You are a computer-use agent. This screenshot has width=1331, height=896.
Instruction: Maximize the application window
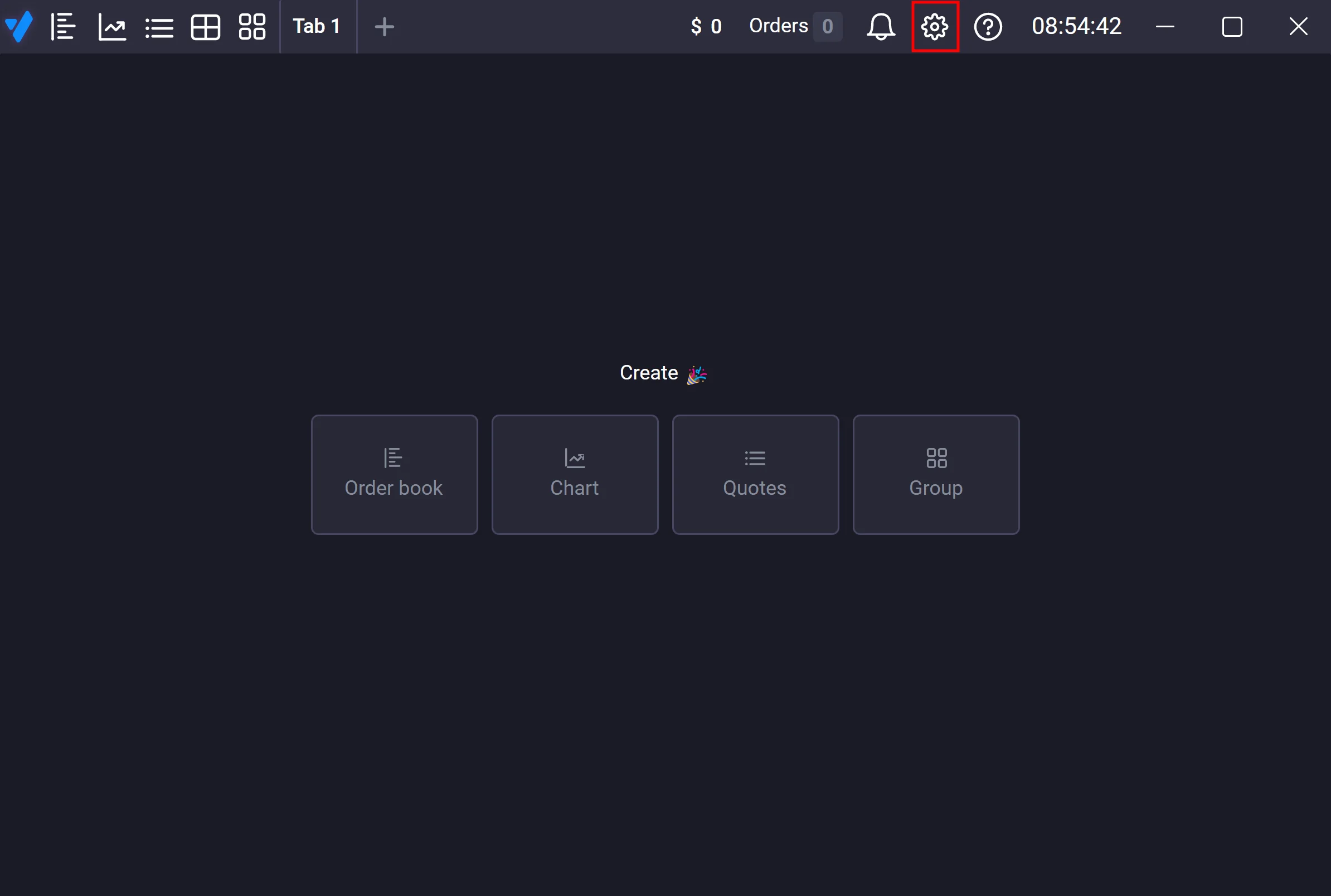click(1232, 26)
